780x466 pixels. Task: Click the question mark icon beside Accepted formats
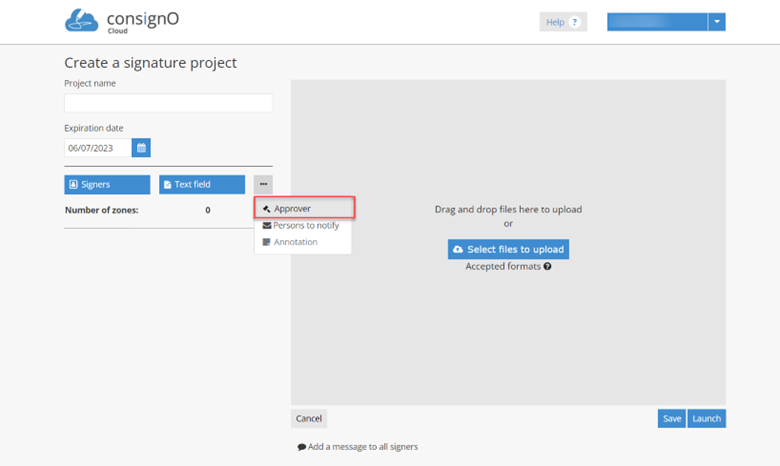548,266
